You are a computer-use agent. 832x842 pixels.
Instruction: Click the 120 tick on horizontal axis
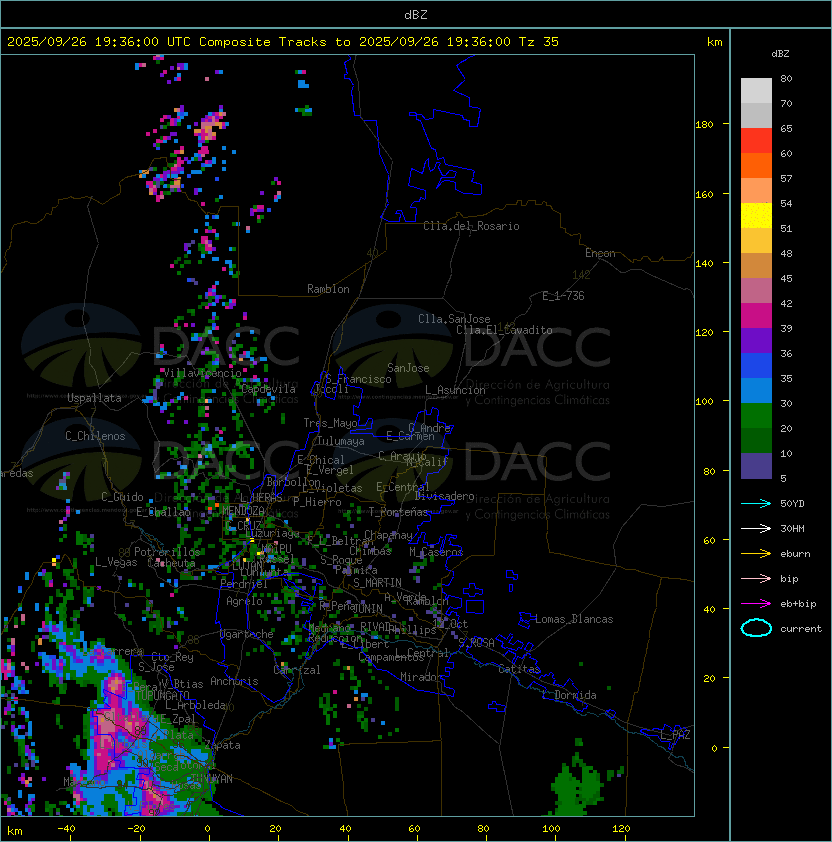[x=621, y=828]
